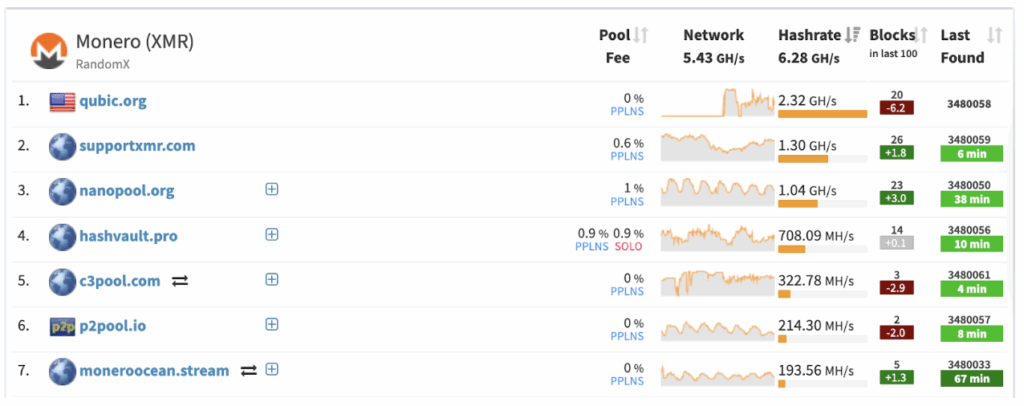The image size is (1024, 406).
Task: Sort by Blocks in last 100
Action: click(x=922, y=36)
